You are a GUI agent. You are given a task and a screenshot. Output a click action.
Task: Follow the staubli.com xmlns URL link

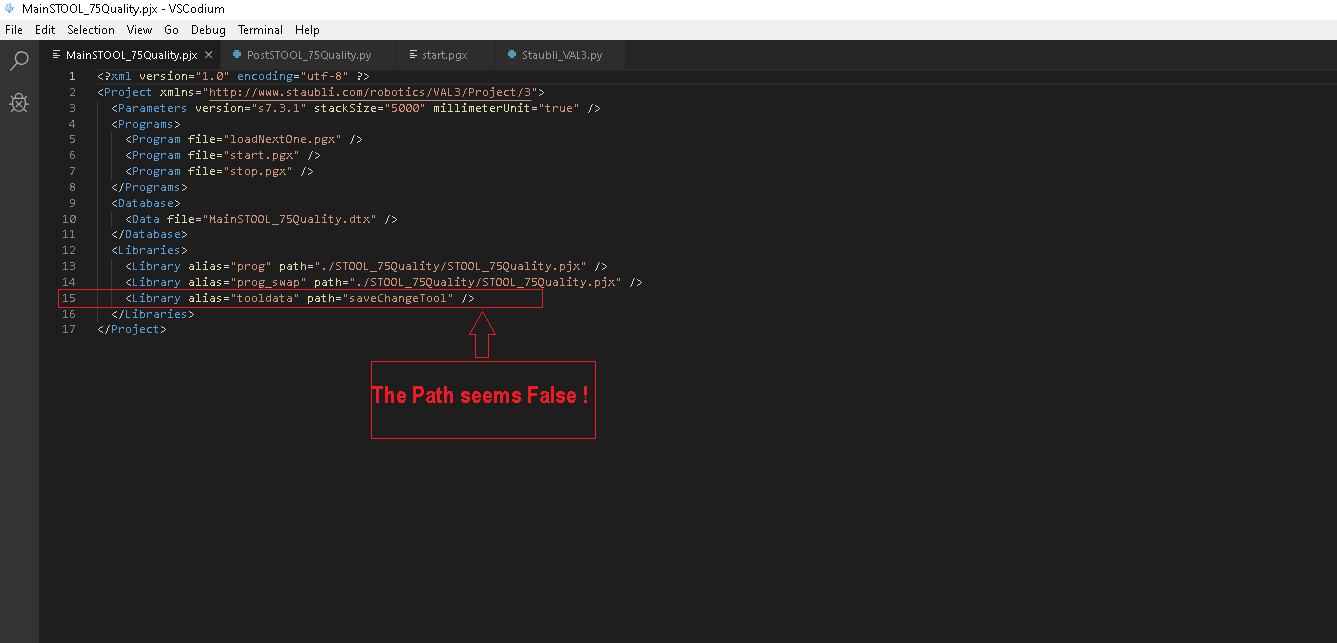pos(370,92)
